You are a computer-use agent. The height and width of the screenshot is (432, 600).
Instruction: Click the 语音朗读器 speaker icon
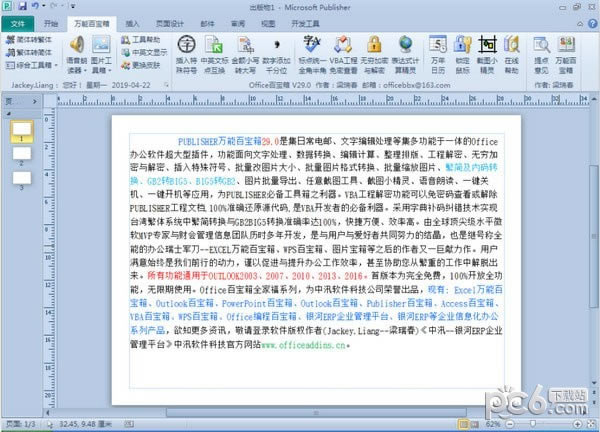click(x=77, y=45)
